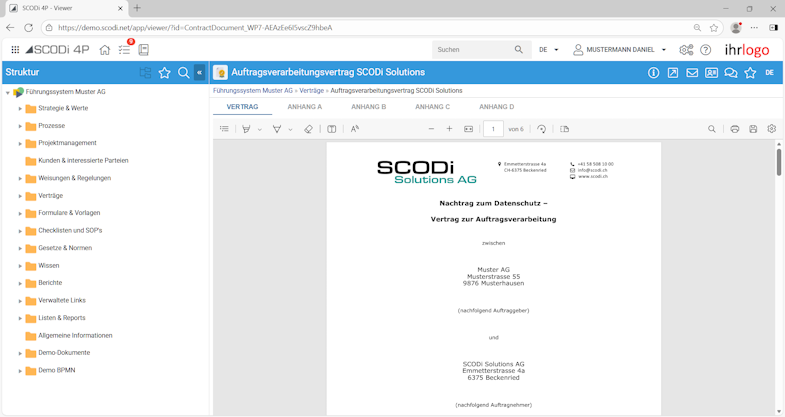
Task: Send document by email icon
Action: click(x=692, y=73)
